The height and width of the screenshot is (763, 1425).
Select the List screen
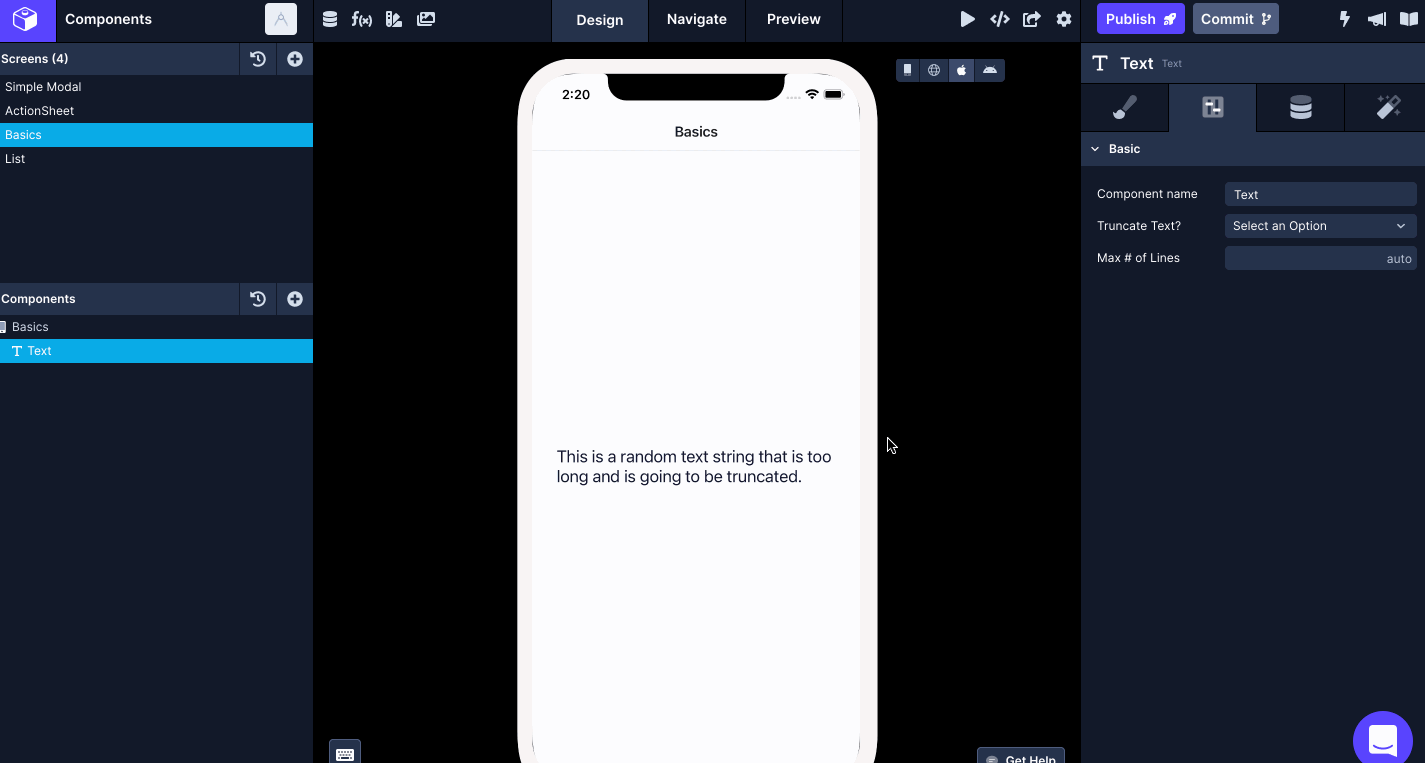pyautogui.click(x=156, y=159)
